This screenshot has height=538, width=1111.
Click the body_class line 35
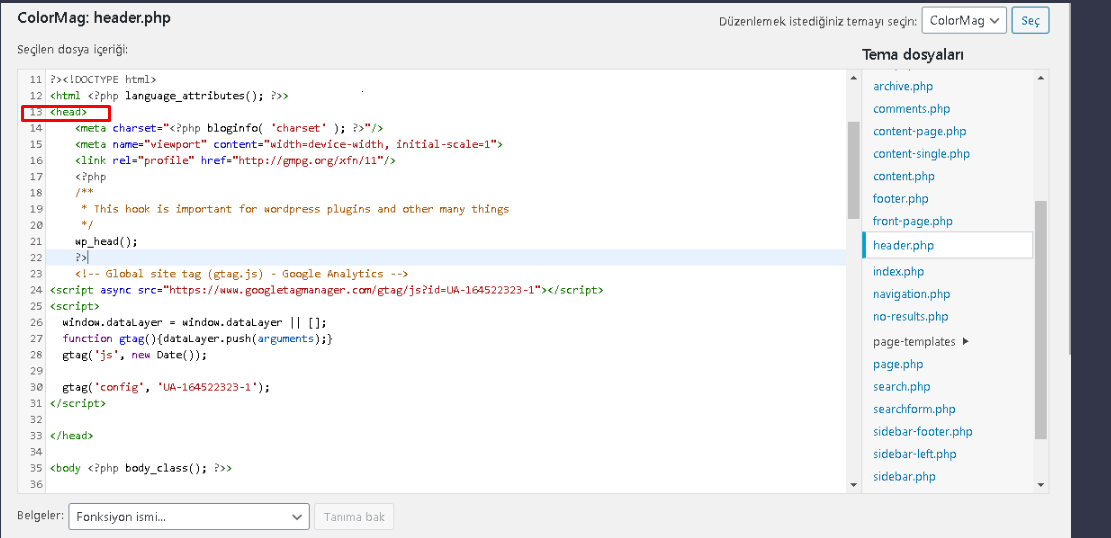click(x=141, y=469)
